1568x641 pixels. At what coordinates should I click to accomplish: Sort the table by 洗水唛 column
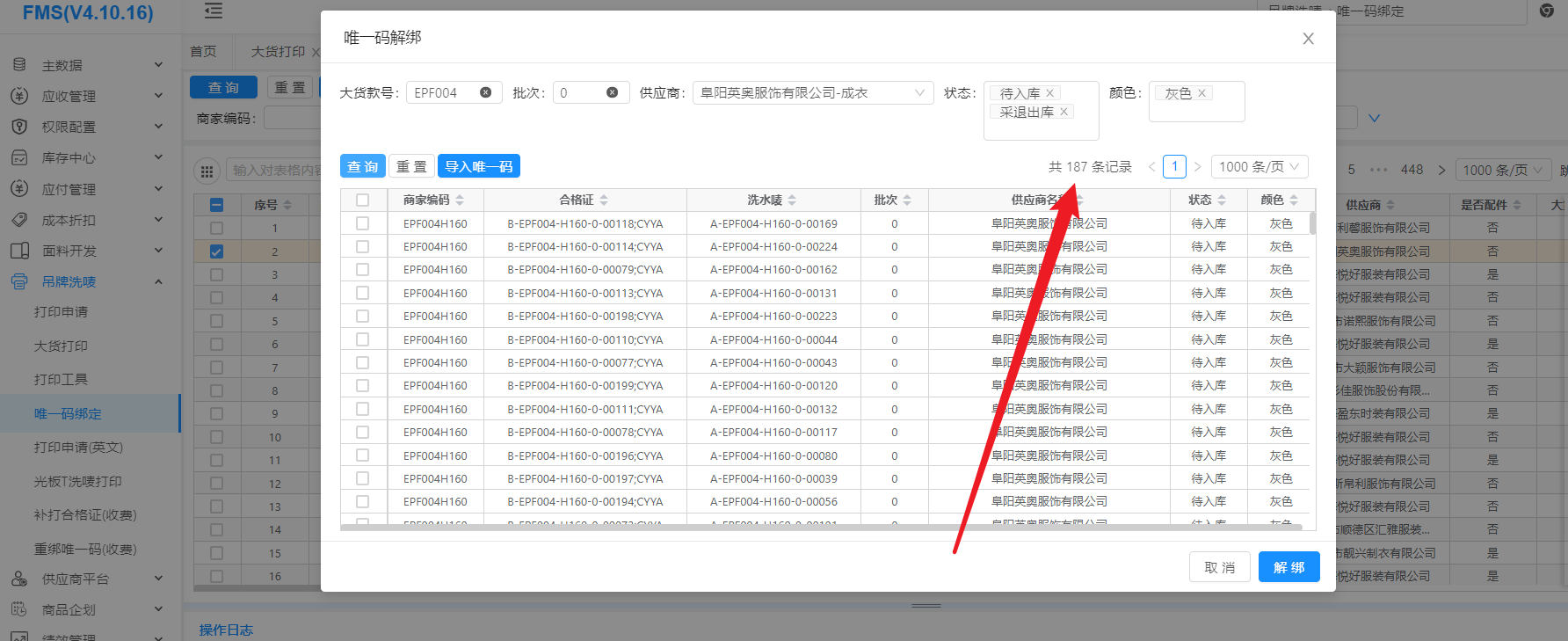[x=792, y=200]
